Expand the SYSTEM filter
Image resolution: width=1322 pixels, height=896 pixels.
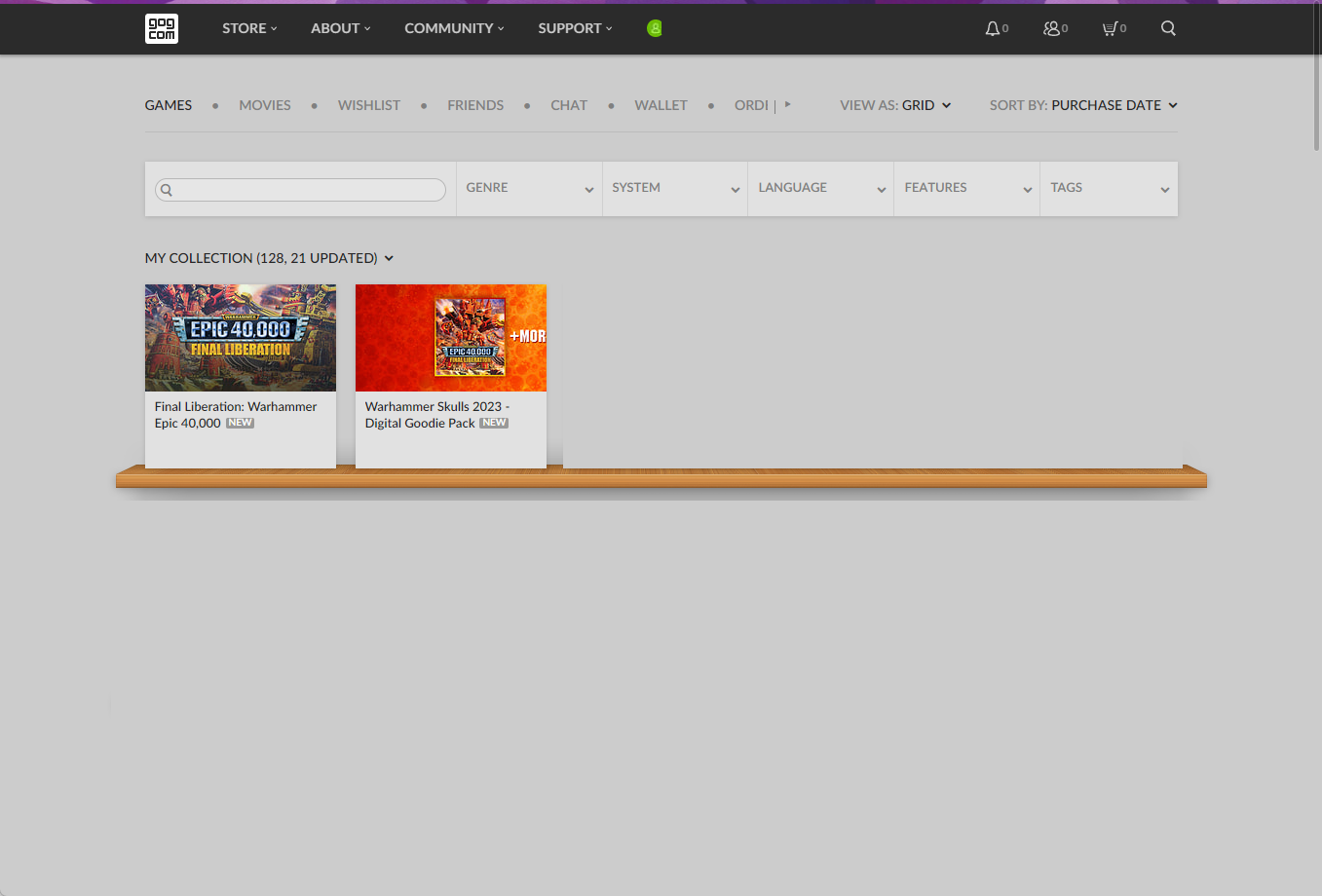tap(675, 188)
